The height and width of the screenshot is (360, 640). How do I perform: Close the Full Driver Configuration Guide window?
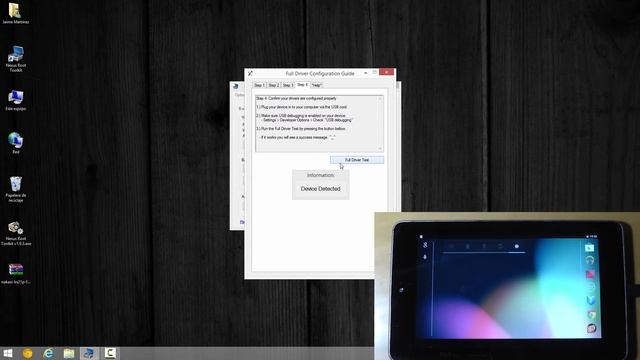tap(386, 72)
